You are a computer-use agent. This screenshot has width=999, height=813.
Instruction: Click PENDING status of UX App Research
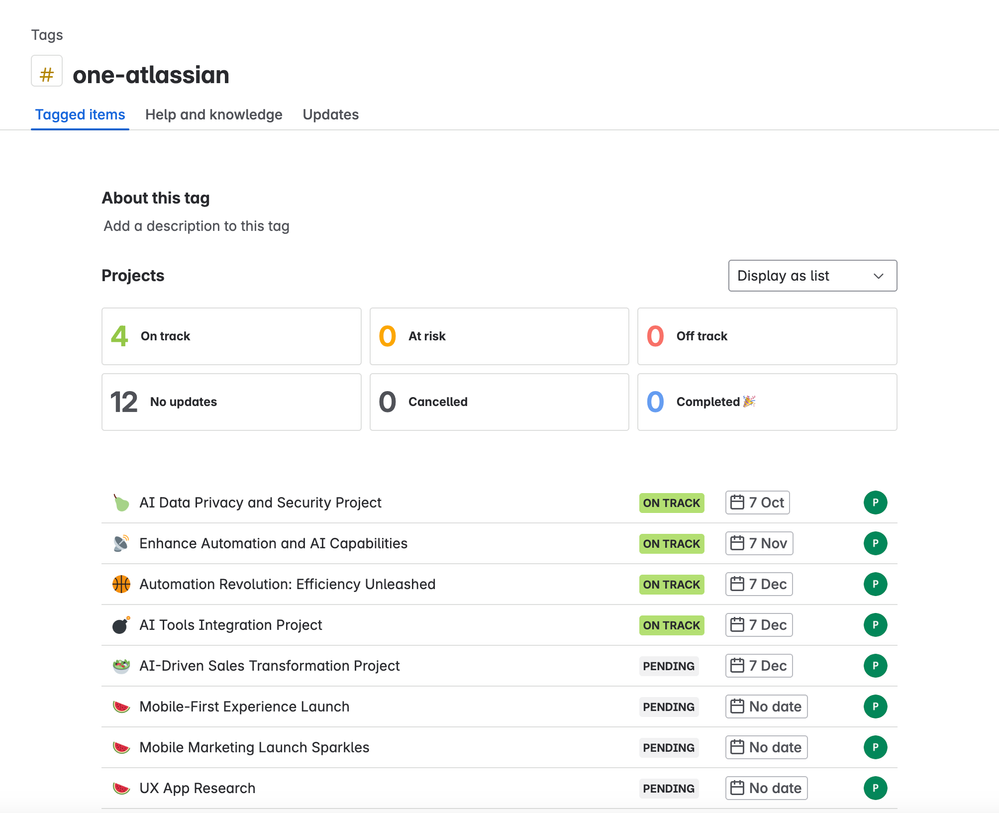coord(669,788)
